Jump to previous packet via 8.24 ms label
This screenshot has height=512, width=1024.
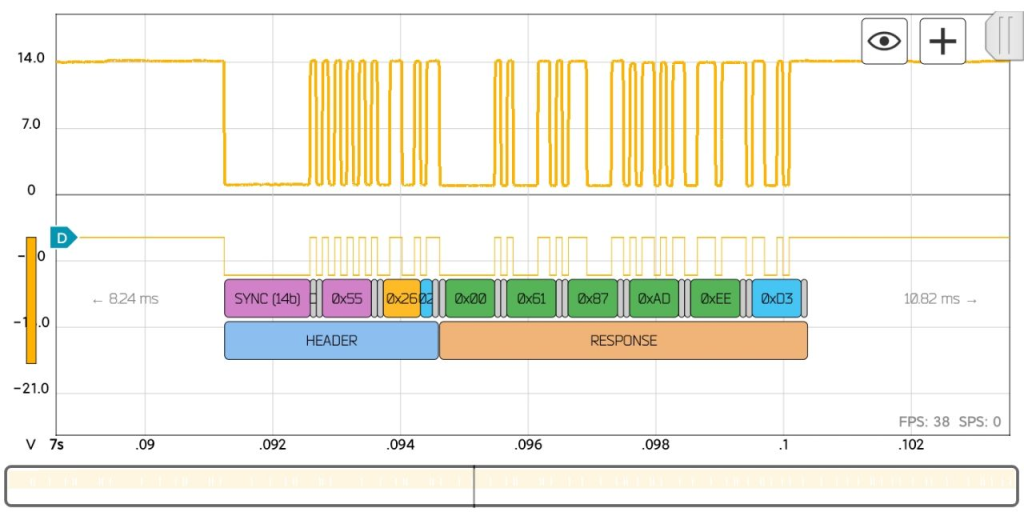point(125,298)
